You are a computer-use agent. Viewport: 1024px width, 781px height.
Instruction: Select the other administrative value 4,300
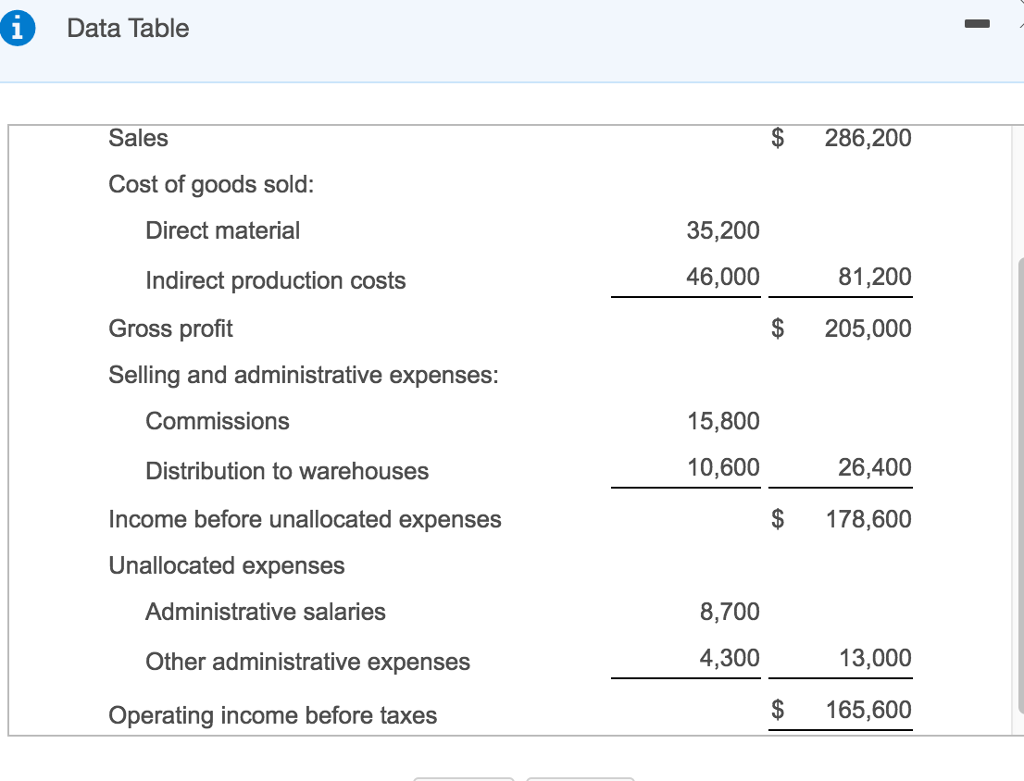(729, 658)
